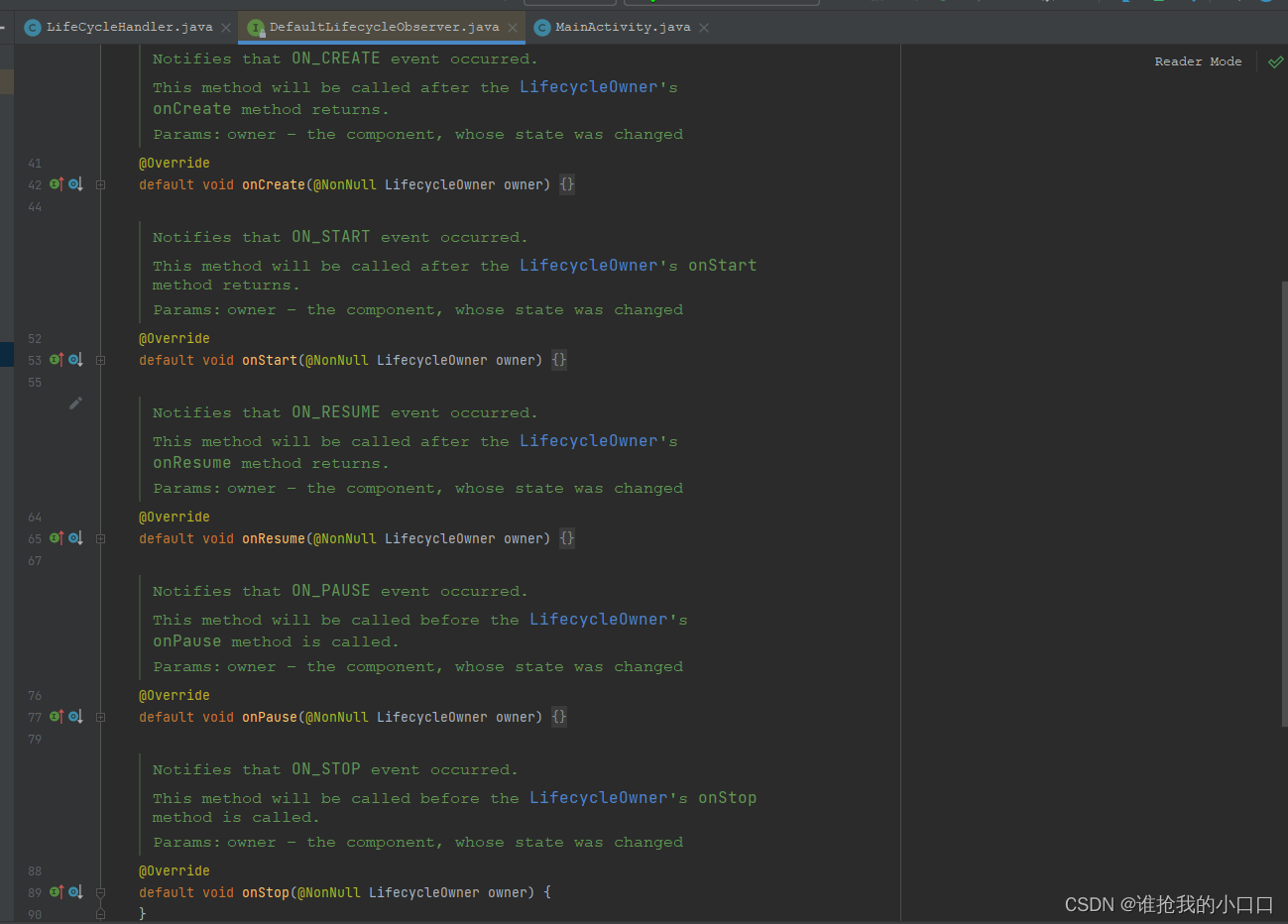Screen dimensions: 1288x924
Task: Click the pencil icon to edit rendered doc
Action: [75, 403]
